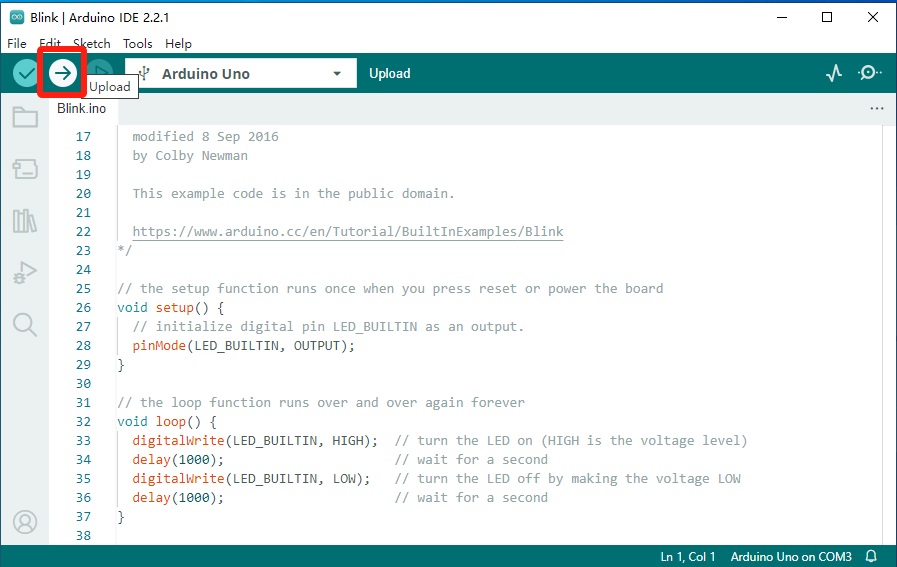Viewport: 897px width, 567px height.
Task: Open the Sketch menu
Action: pyautogui.click(x=92, y=43)
